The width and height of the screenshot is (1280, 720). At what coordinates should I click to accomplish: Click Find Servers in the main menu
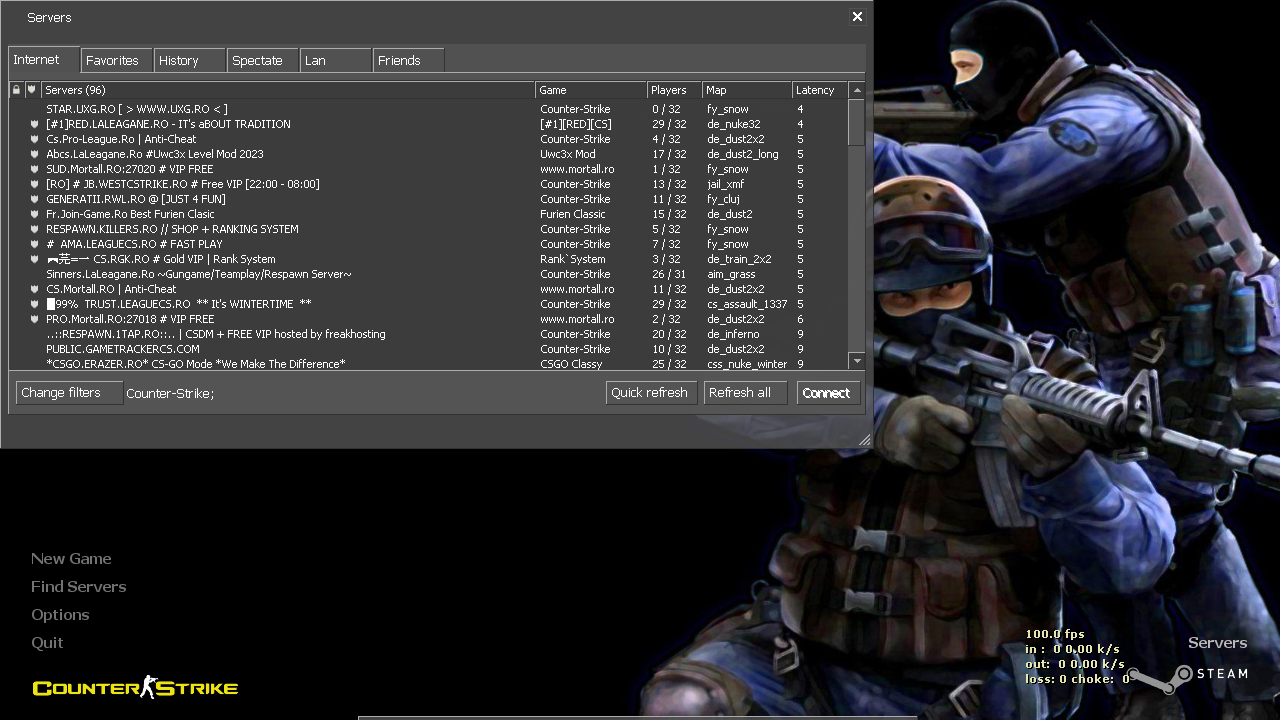point(78,586)
